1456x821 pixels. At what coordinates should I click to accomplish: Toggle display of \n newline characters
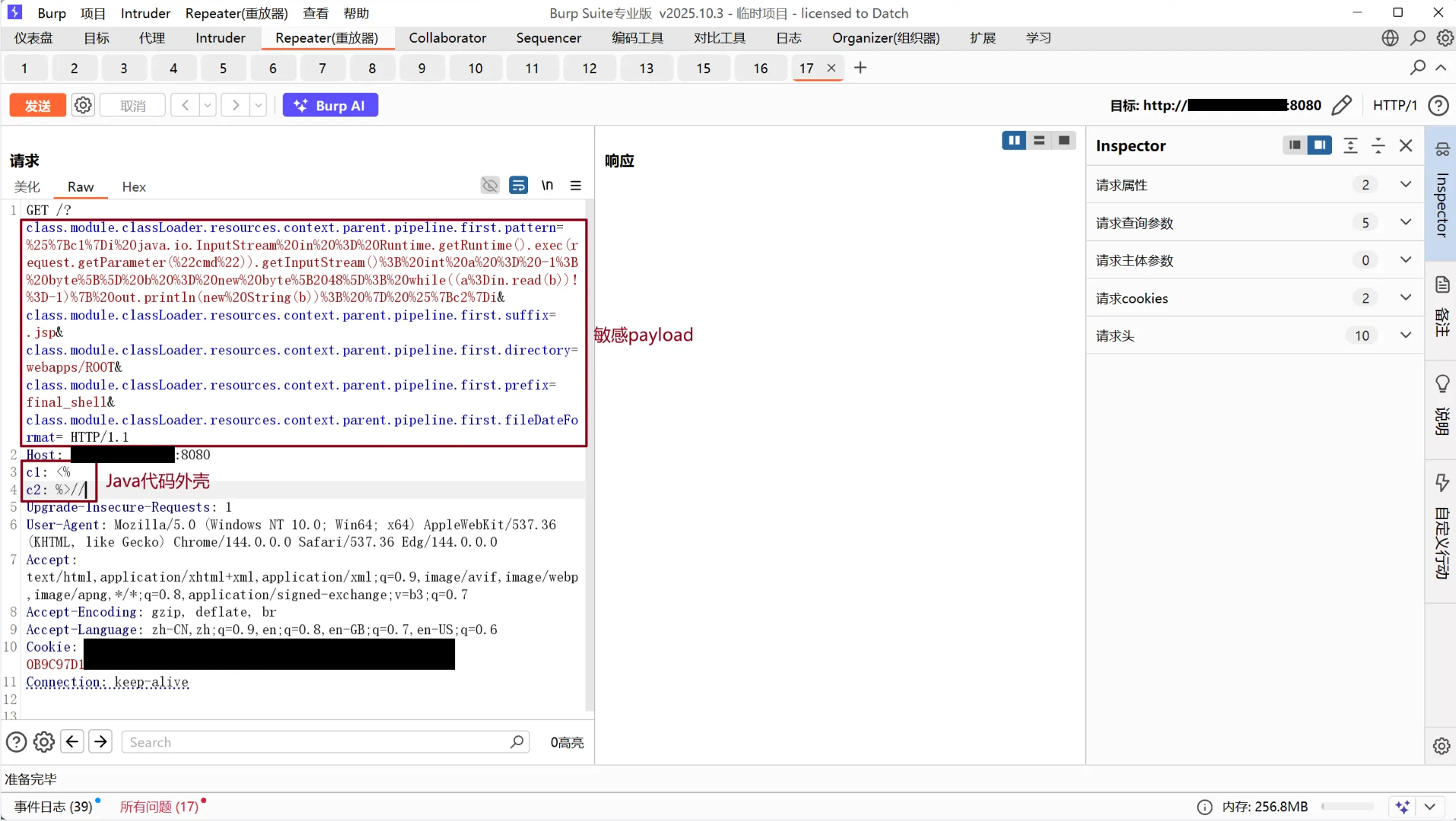[547, 185]
